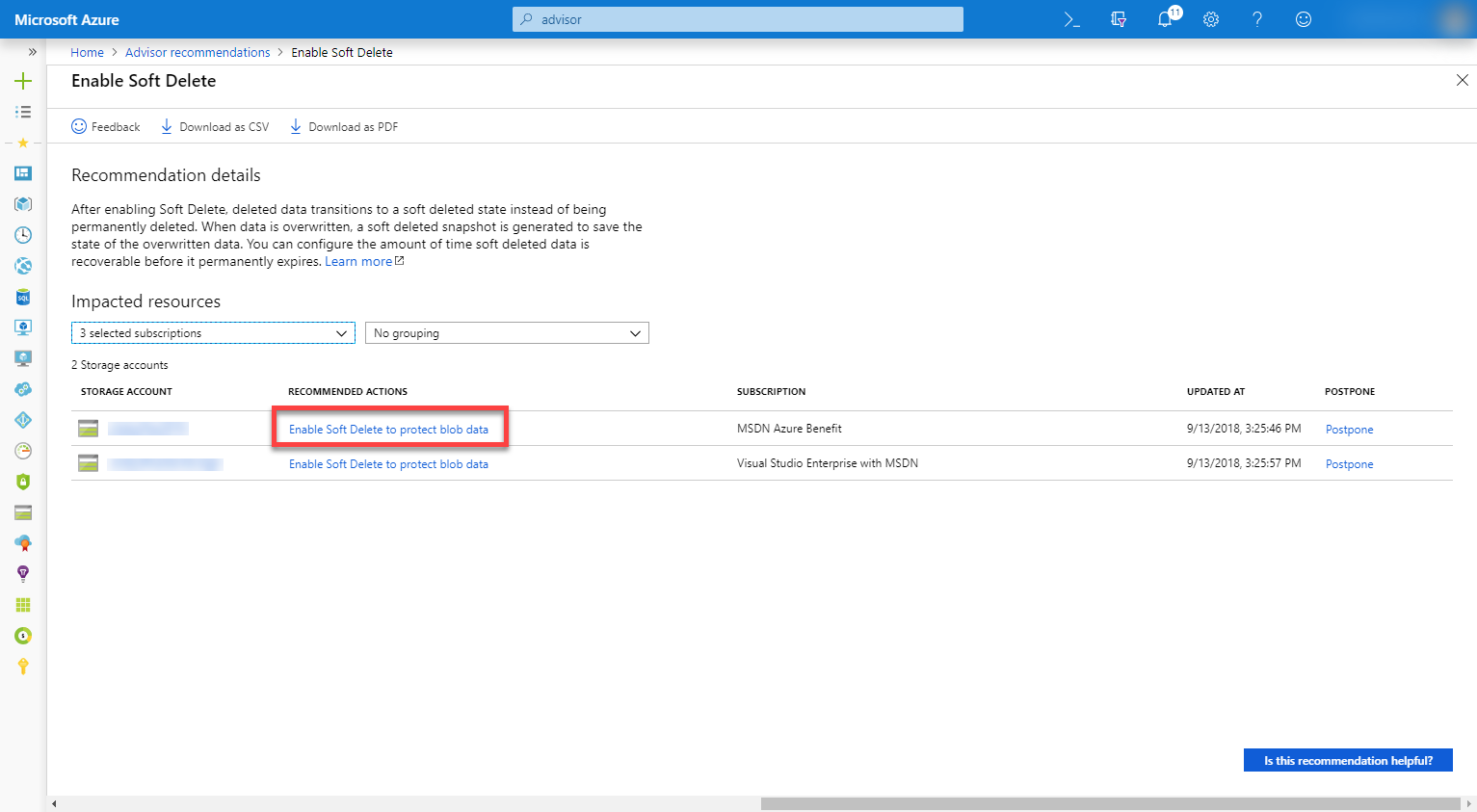
Task: Click 'Is this recommendation helpful?' button
Action: click(x=1348, y=761)
